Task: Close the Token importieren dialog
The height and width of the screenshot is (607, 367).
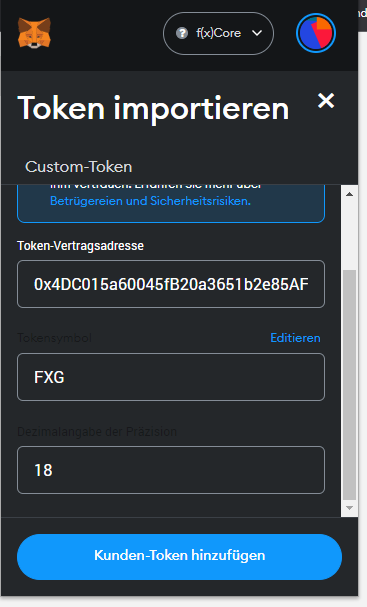Action: (x=326, y=101)
